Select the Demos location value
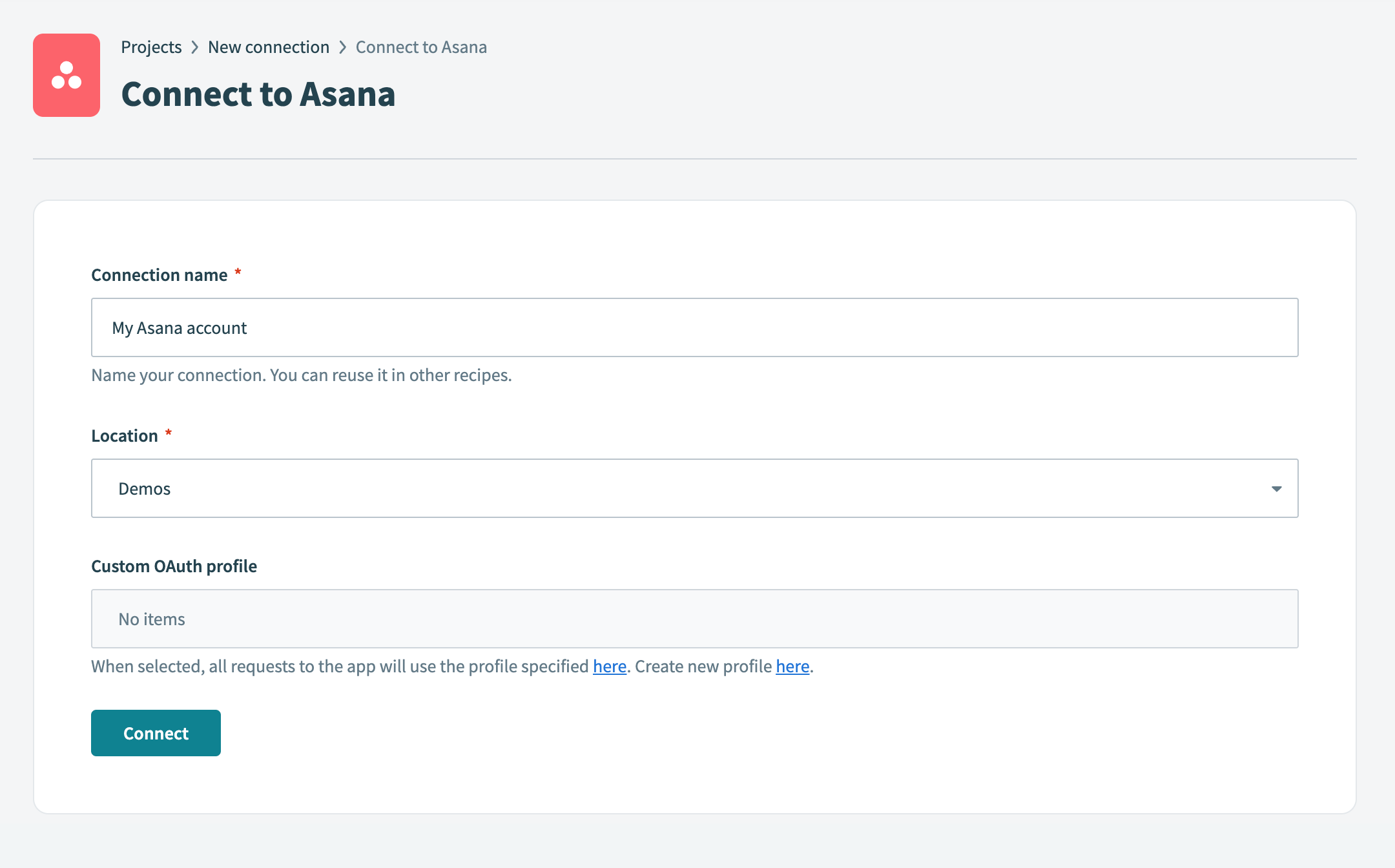The width and height of the screenshot is (1395, 868). (x=145, y=488)
